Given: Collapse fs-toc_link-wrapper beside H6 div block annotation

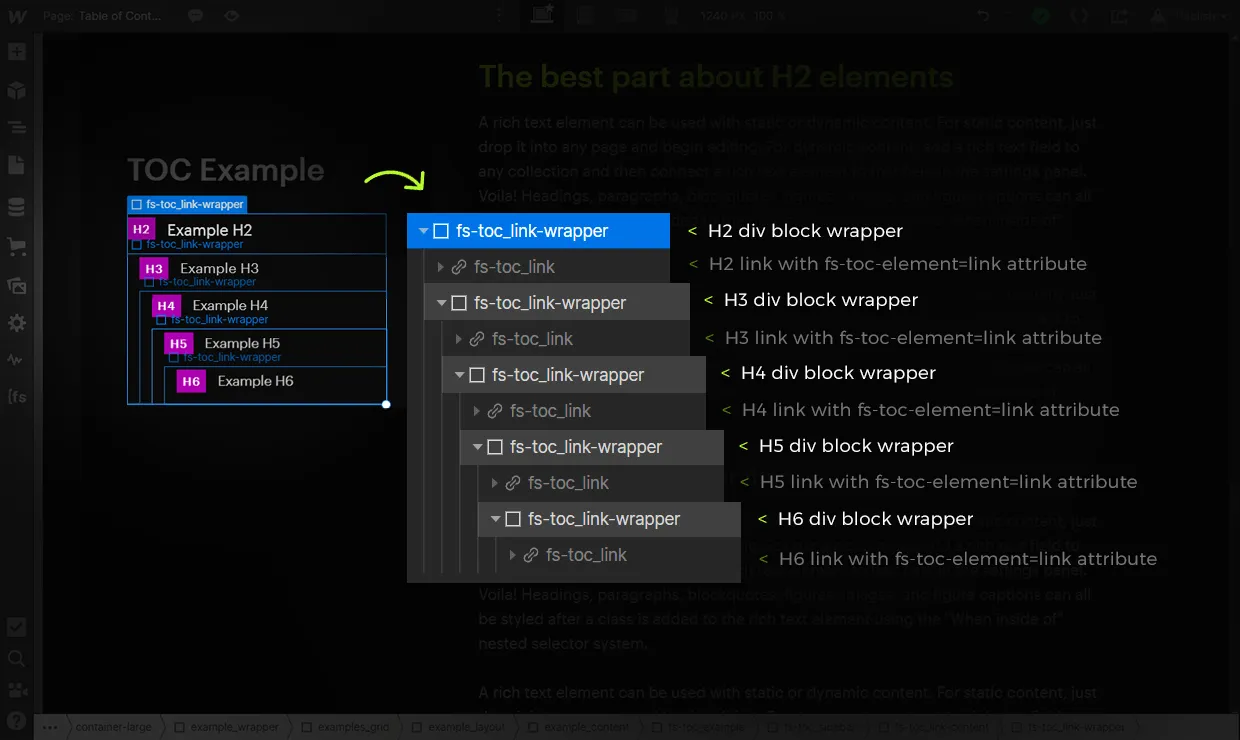Looking at the screenshot, I should coord(495,519).
